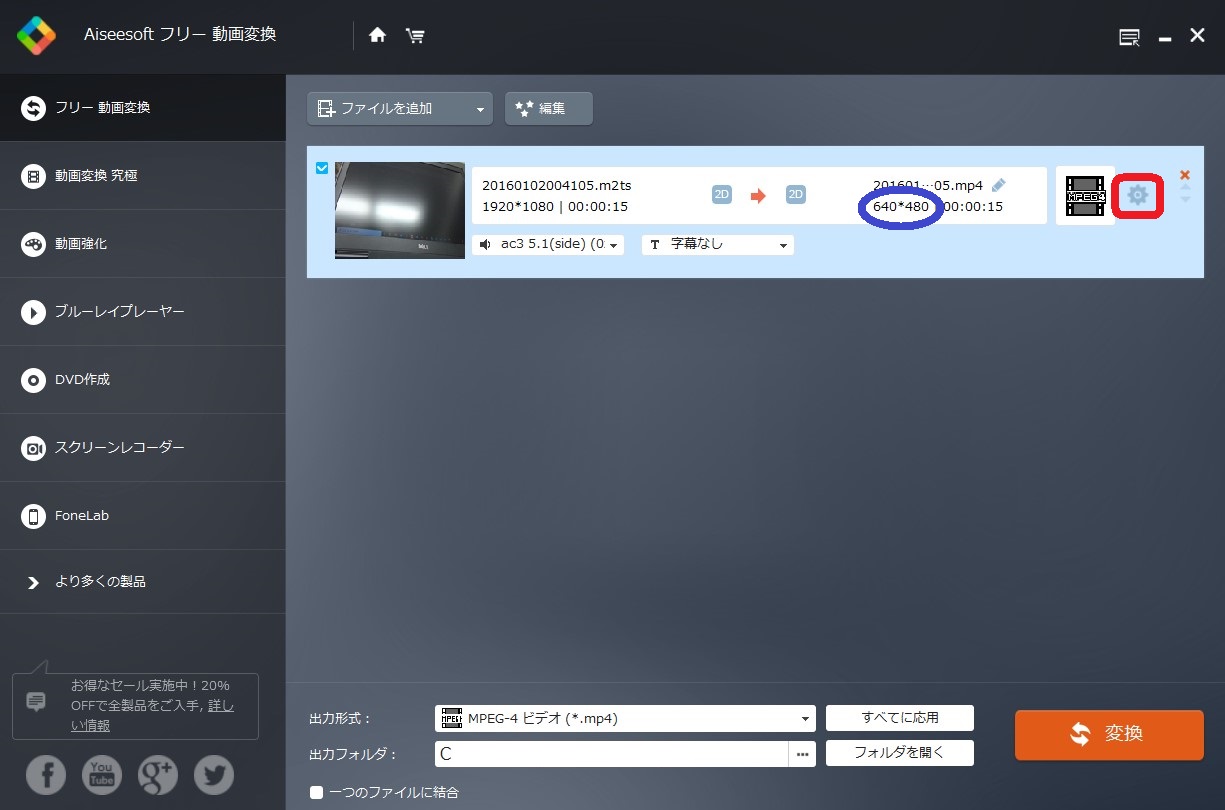Screen dimensions: 1225x810
Task: Move video item down with arrow
Action: coord(1185,199)
